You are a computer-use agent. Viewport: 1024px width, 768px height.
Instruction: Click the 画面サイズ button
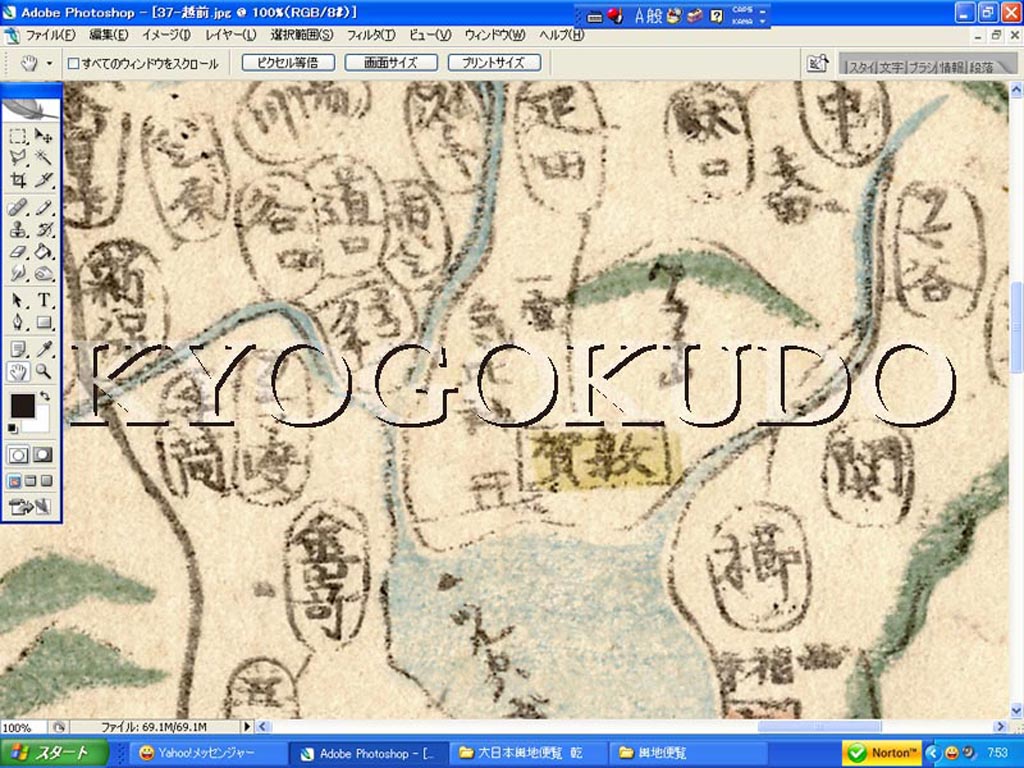(x=391, y=63)
